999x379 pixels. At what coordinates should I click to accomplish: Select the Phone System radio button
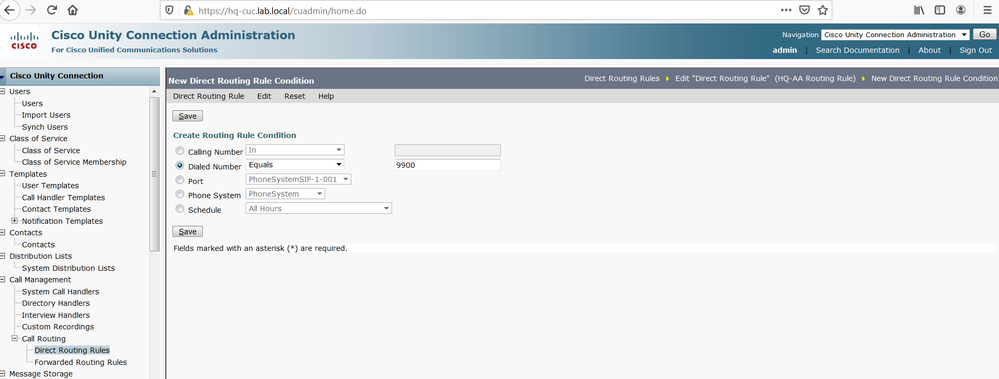tap(180, 194)
